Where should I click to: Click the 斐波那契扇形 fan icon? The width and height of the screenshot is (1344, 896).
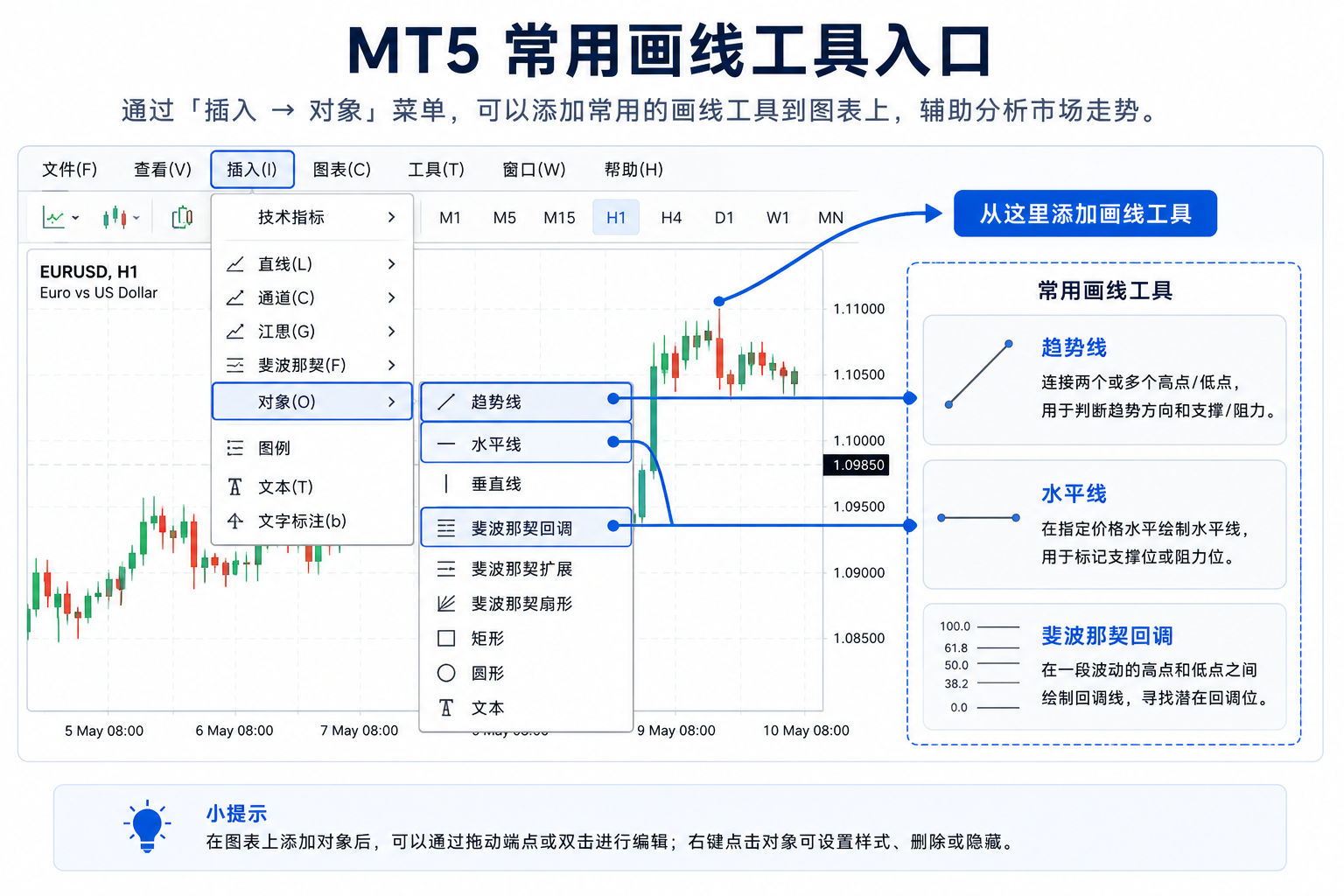click(446, 604)
